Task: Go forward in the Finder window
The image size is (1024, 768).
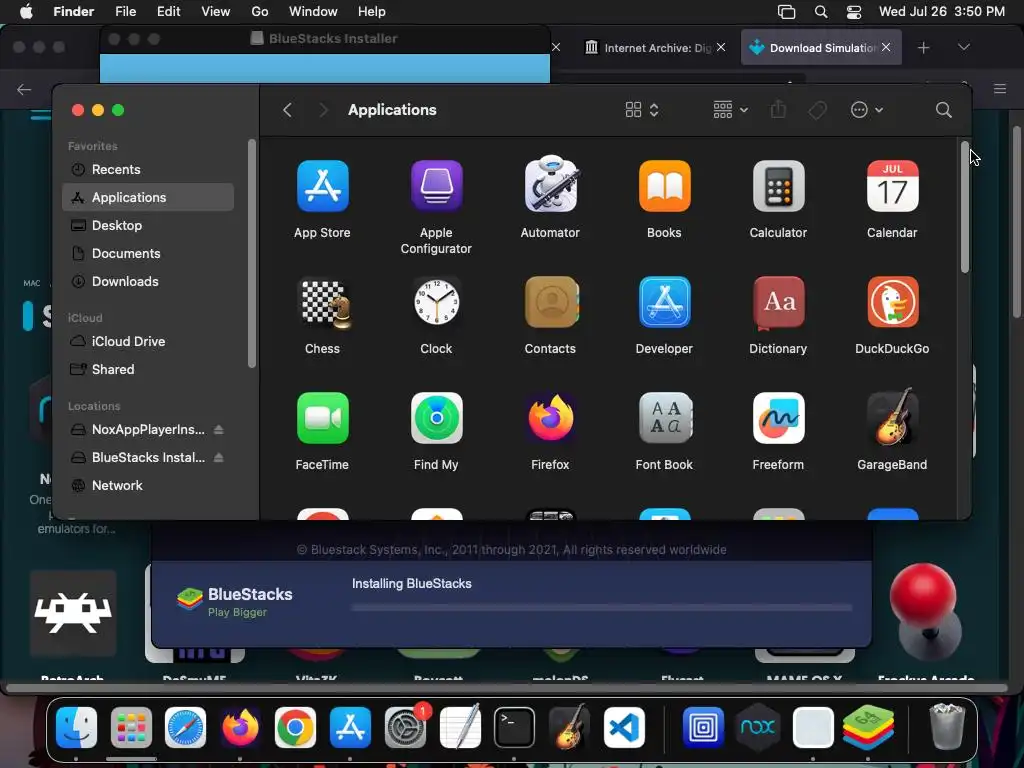Action: coord(323,110)
